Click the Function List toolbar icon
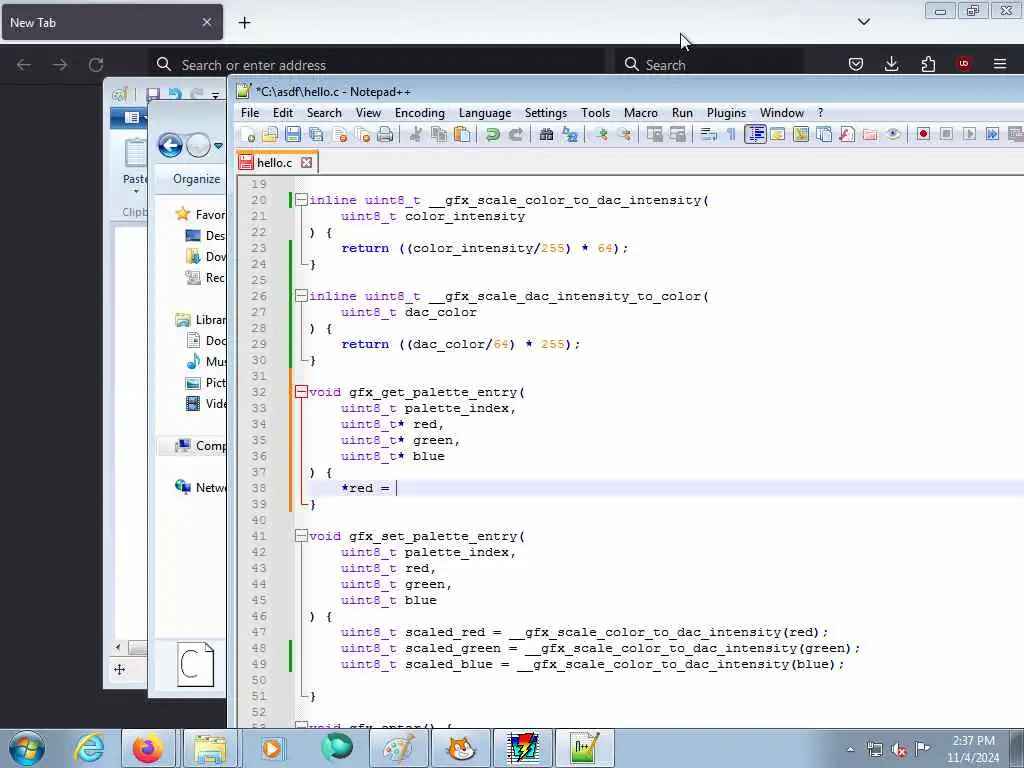Image resolution: width=1024 pixels, height=768 pixels. [x=847, y=135]
